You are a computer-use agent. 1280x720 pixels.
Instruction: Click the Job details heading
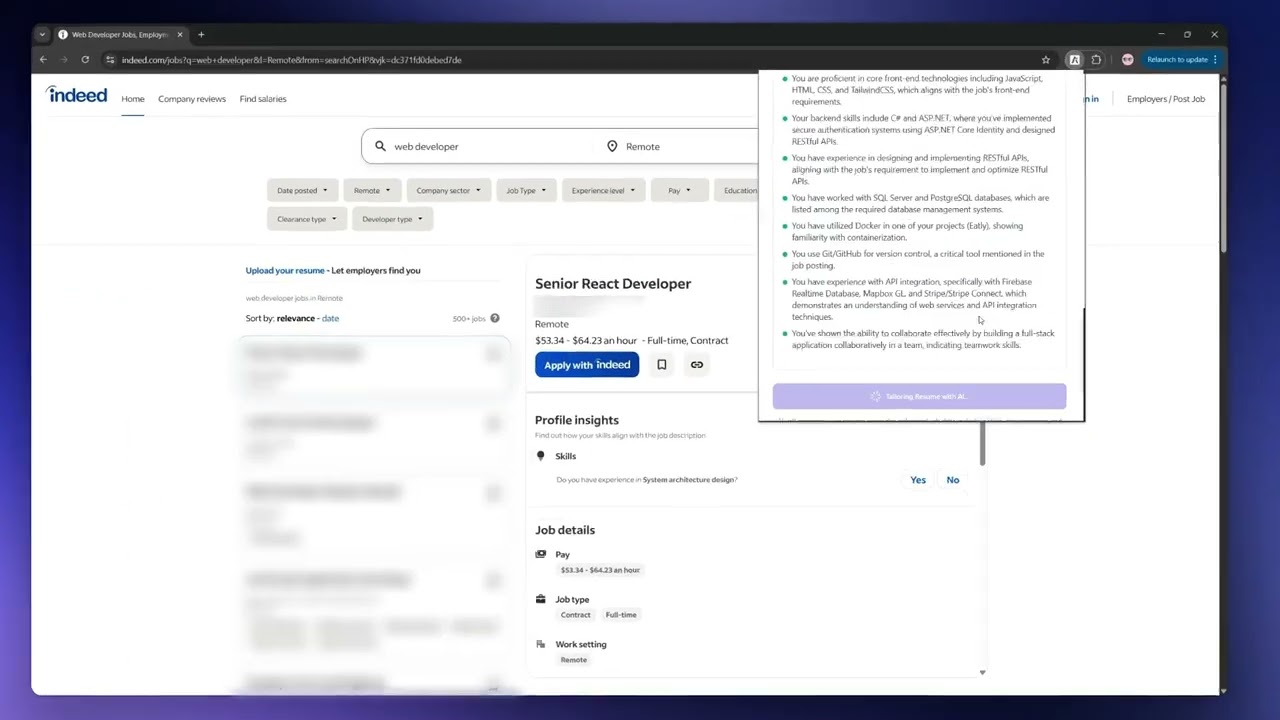565,530
